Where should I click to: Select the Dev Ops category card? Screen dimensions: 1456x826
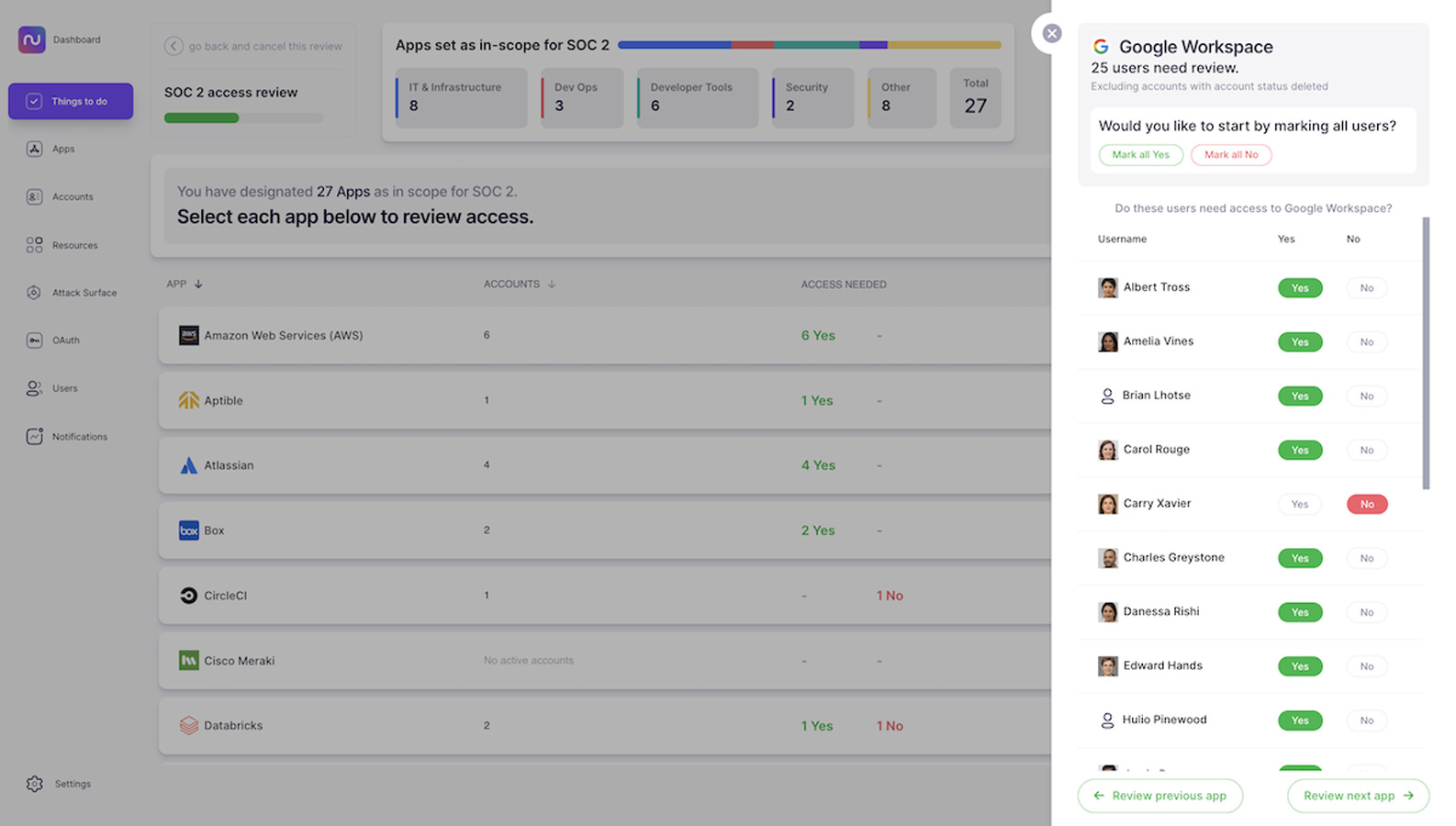pos(582,97)
